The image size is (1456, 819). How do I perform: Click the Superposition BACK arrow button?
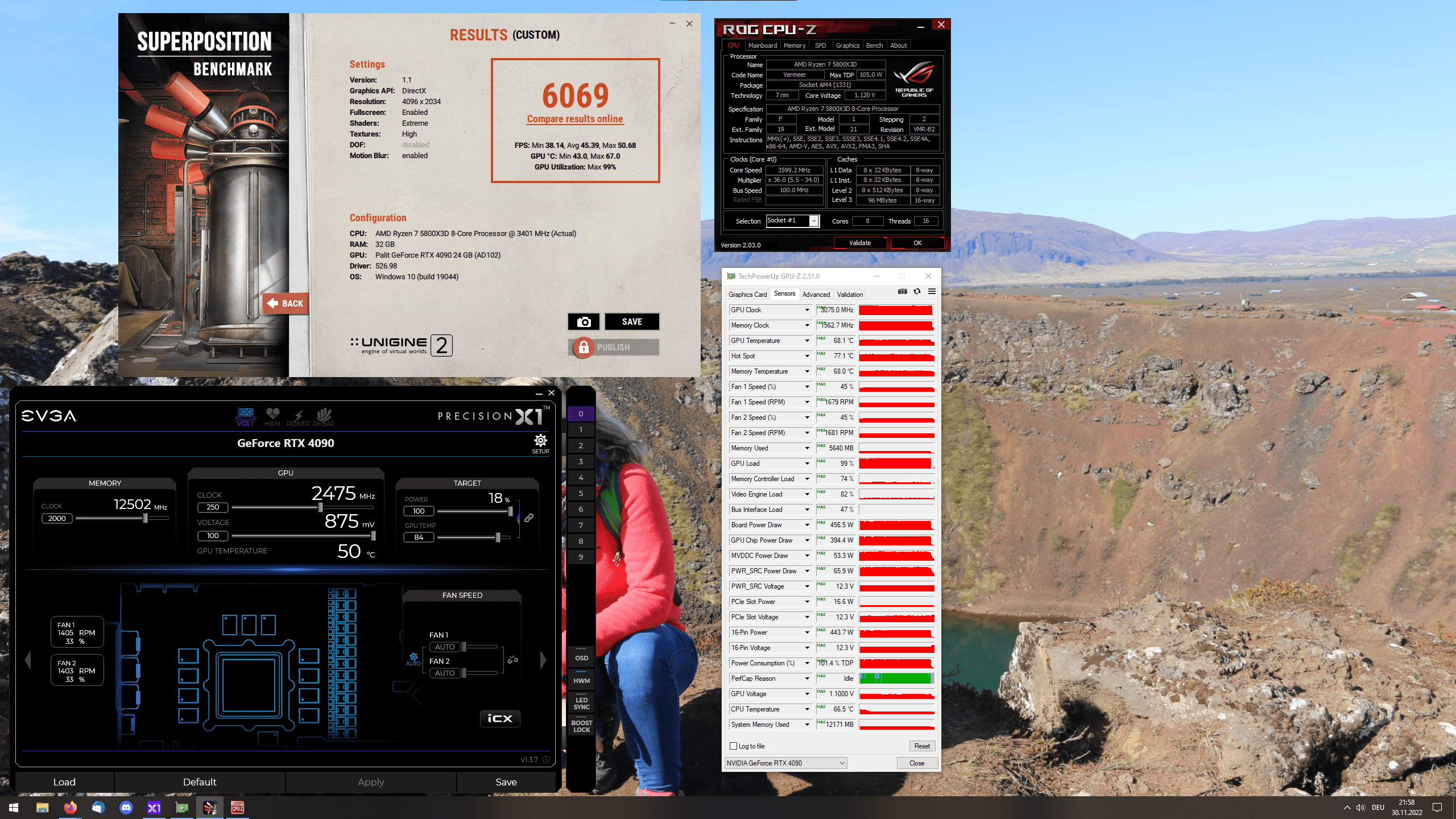pyautogui.click(x=286, y=303)
